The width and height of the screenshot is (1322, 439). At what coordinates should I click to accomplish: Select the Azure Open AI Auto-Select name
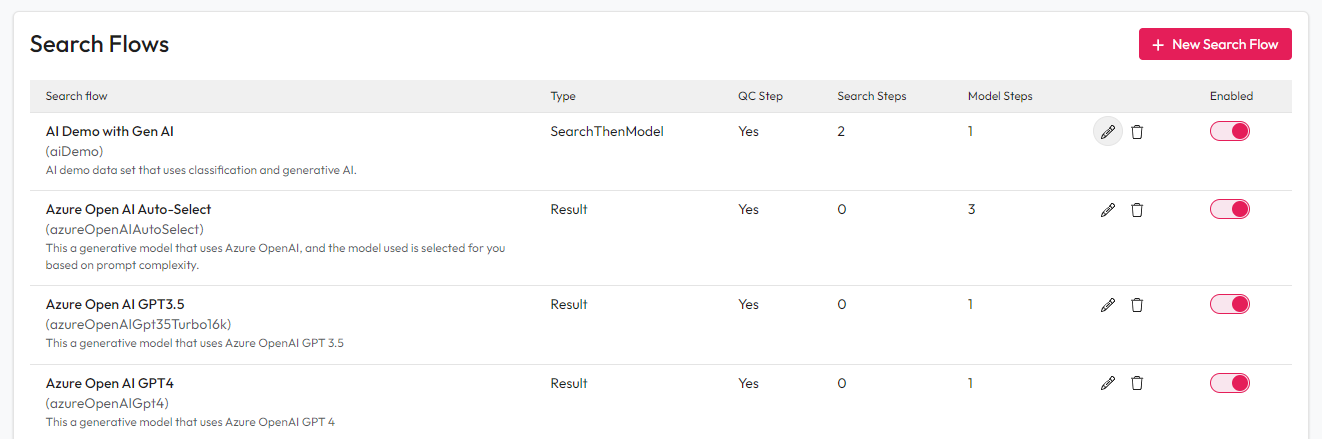click(x=128, y=210)
